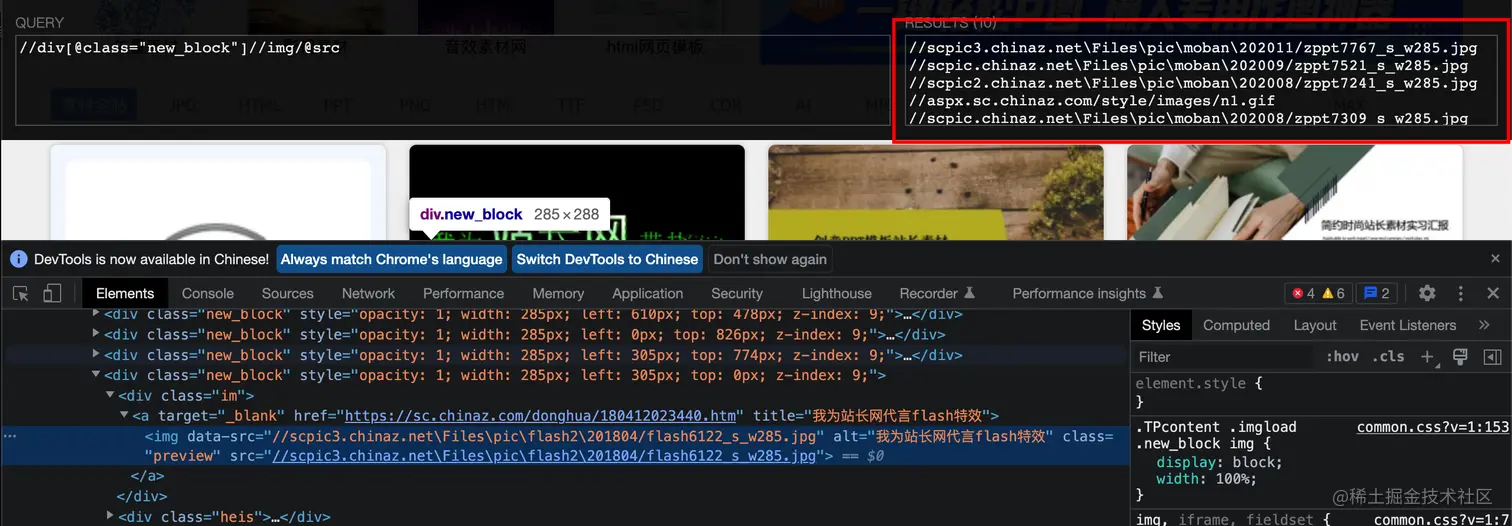This screenshot has height=526, width=1512.
Task: Select result row zppt7309_s_w285.jpg
Action: (x=1189, y=118)
